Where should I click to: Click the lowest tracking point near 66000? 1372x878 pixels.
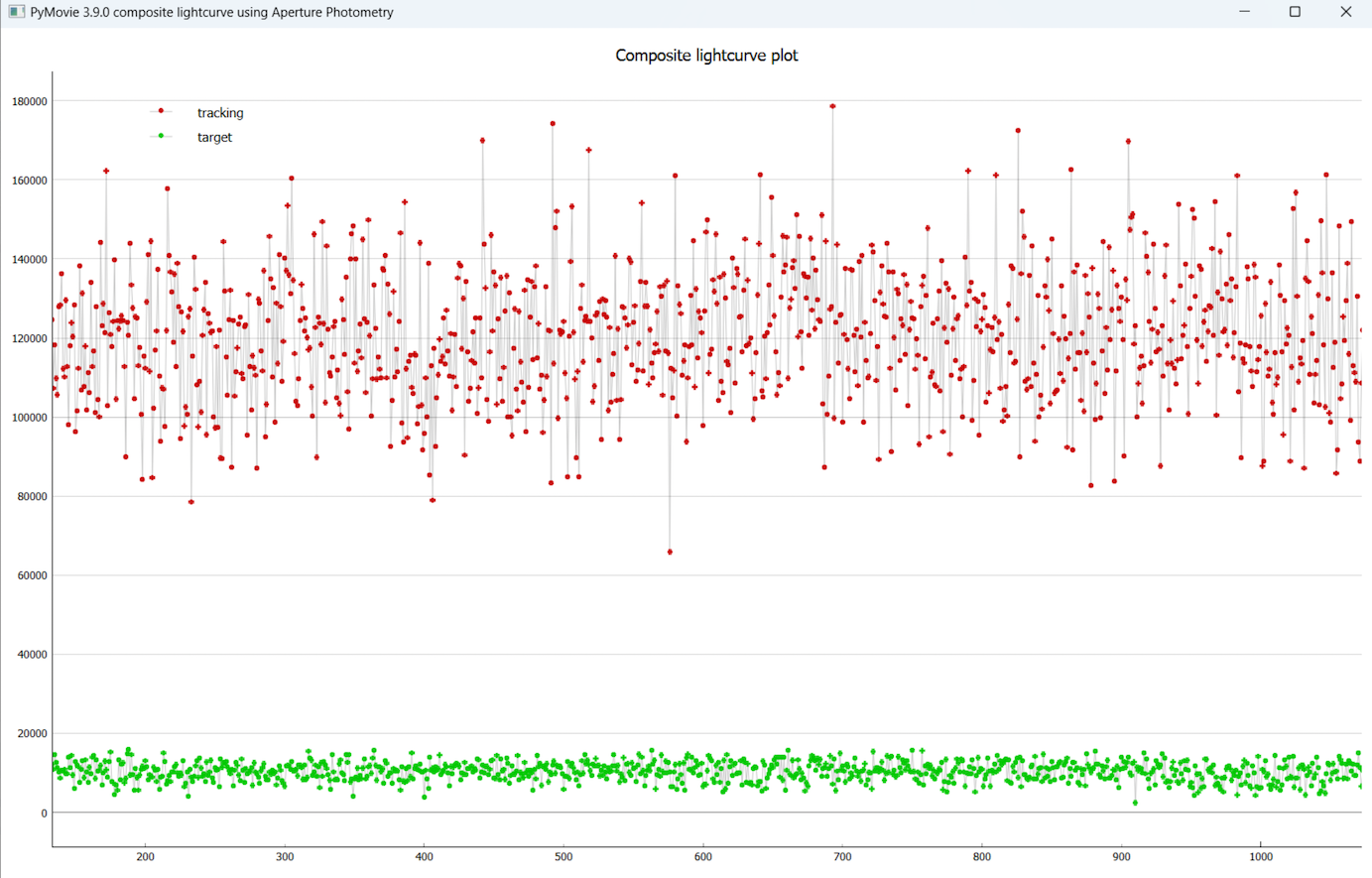pos(670,552)
